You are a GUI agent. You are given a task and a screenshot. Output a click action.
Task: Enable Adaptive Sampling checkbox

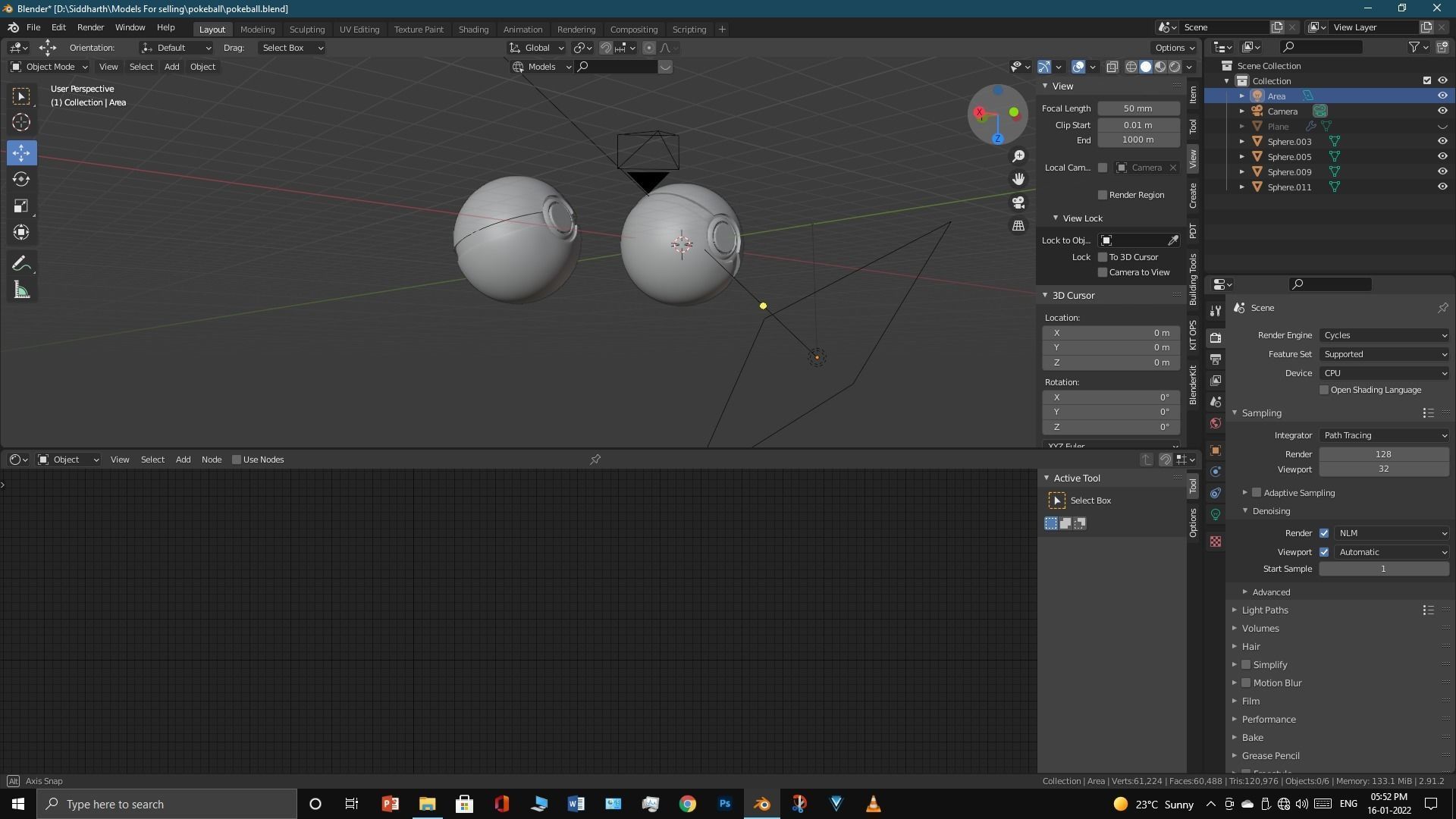click(x=1257, y=493)
